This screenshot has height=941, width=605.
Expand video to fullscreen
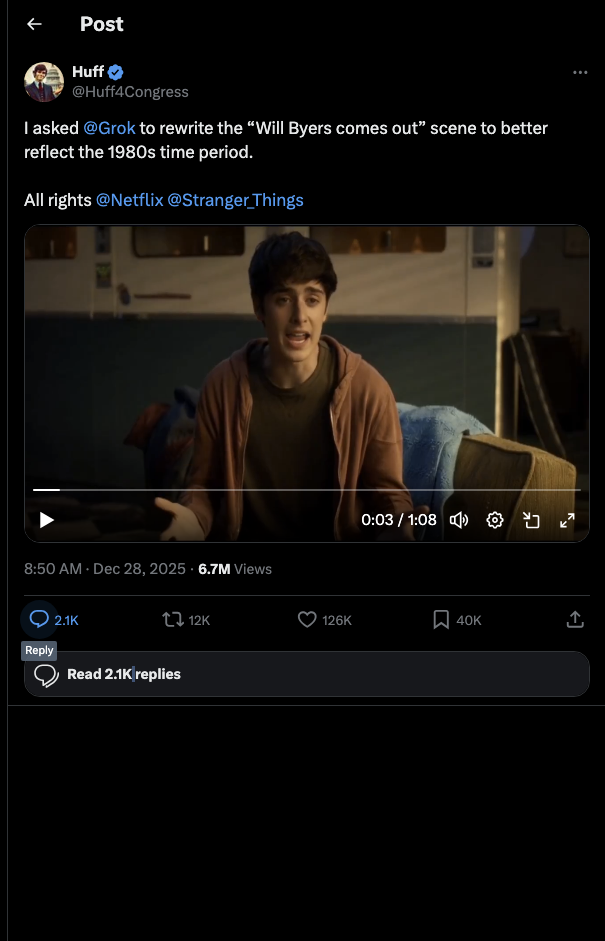(567, 520)
